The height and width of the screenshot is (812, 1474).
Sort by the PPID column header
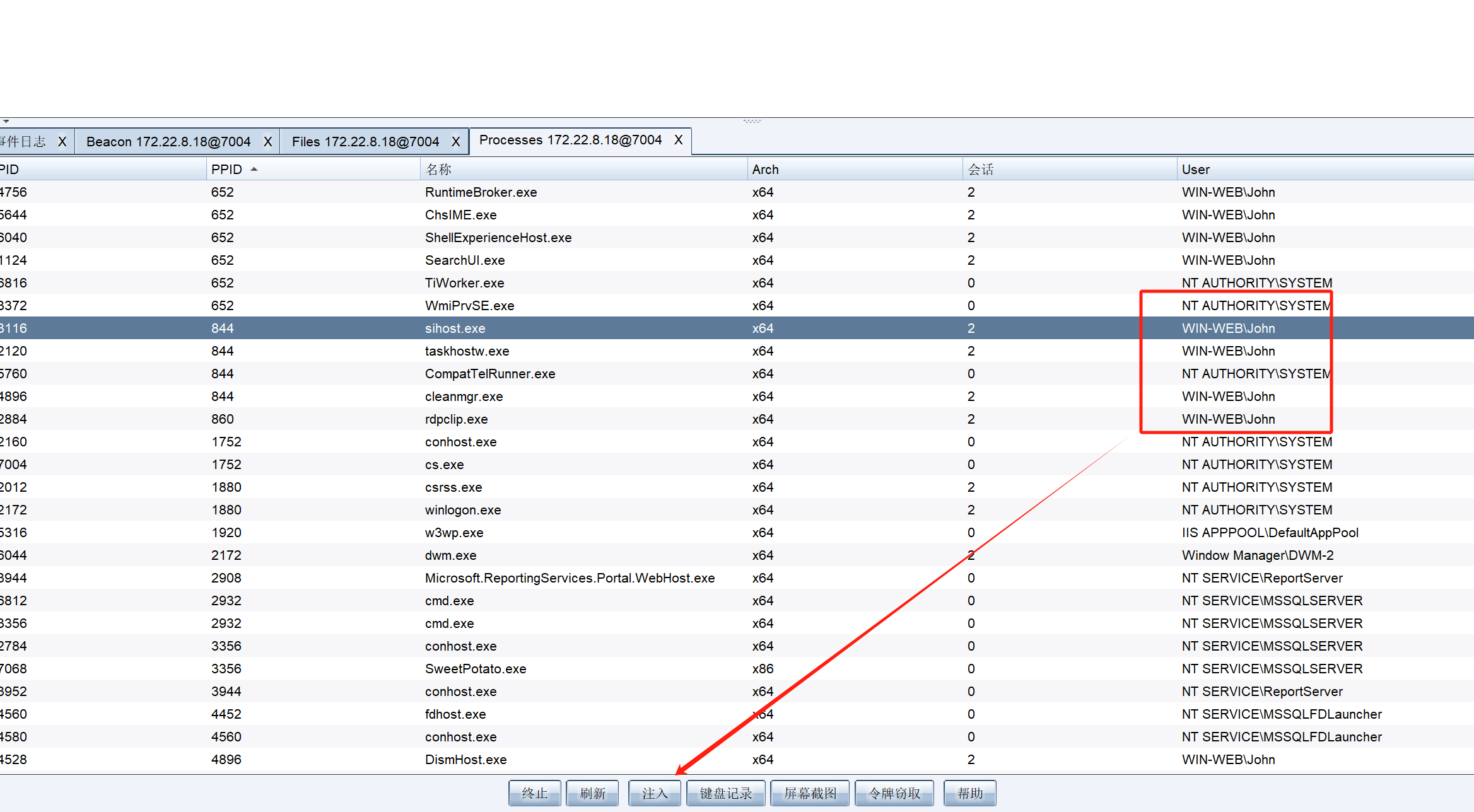pos(227,170)
